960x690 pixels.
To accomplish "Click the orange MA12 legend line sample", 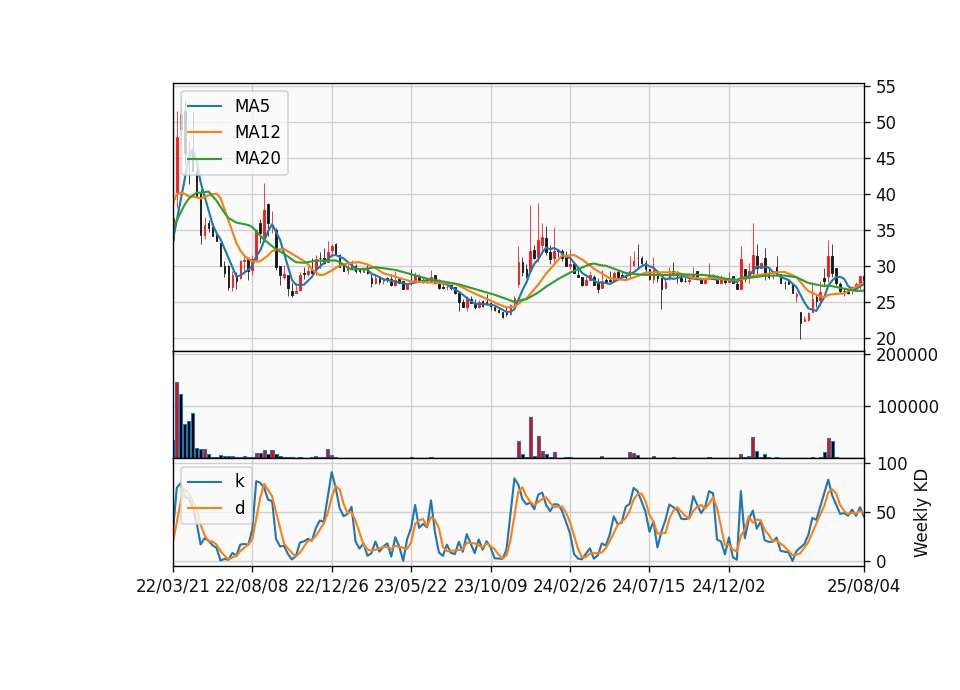I will click(x=204, y=132).
